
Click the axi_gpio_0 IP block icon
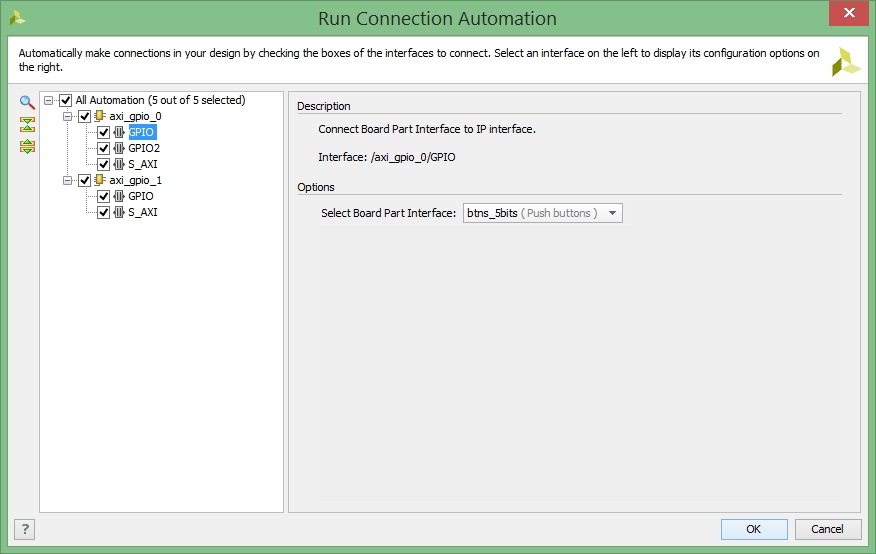pyautogui.click(x=99, y=116)
